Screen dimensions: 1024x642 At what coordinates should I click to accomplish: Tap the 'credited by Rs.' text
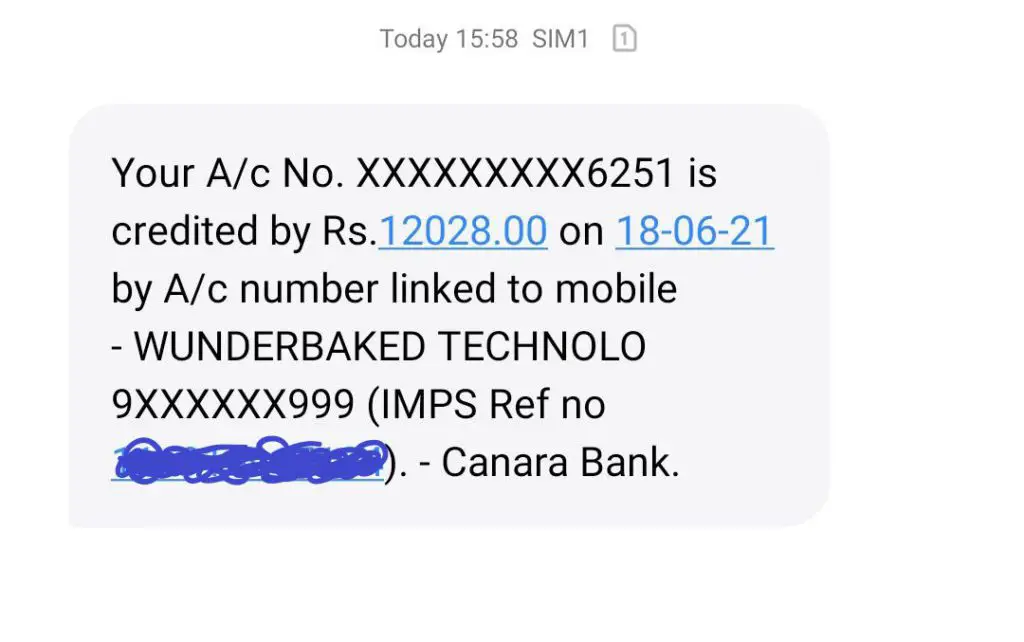point(244,231)
